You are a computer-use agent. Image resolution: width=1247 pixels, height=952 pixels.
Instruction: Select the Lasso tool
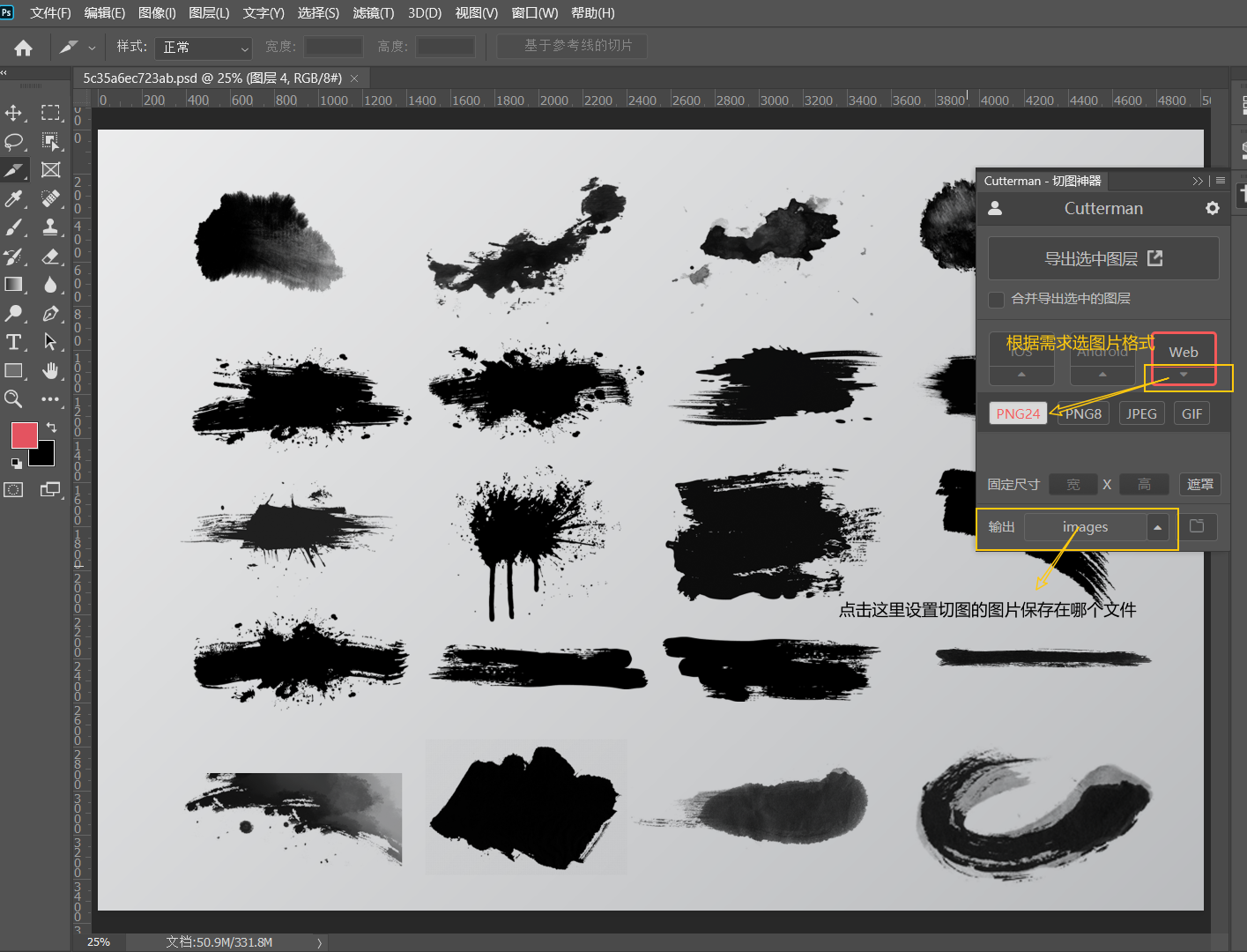(14, 141)
